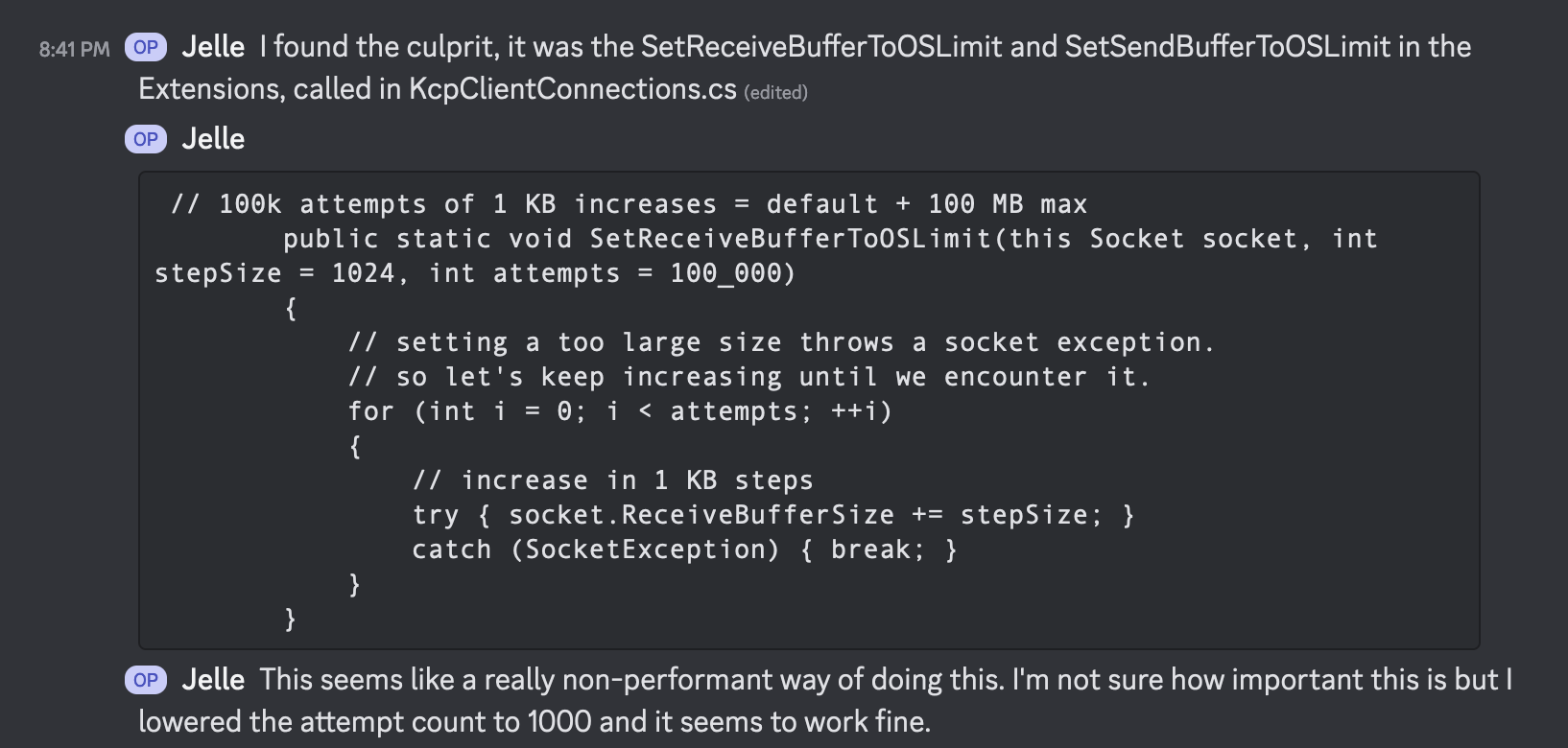Click the (edited) indicator to view edit info
1568x748 pixels.
click(777, 92)
